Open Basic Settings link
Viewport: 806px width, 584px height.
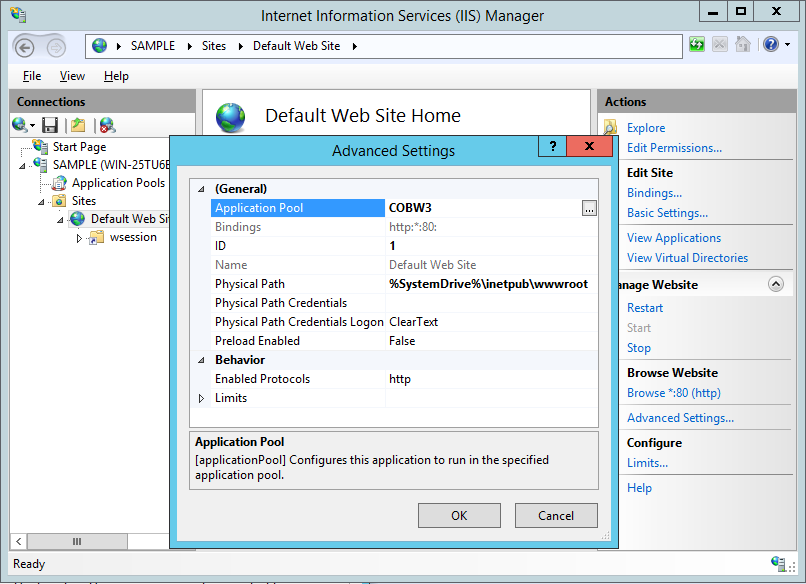tap(667, 213)
